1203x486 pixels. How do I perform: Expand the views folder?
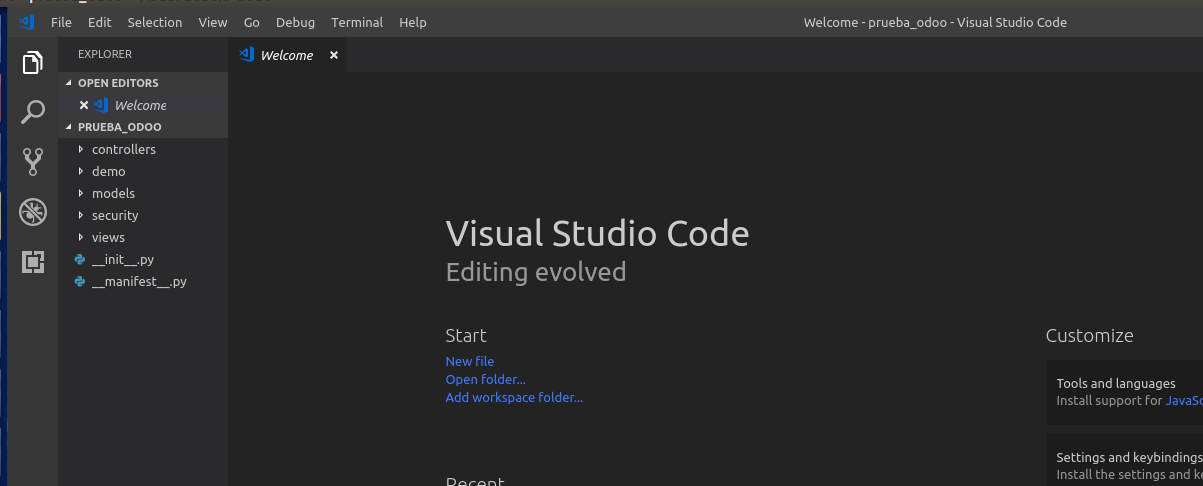pos(81,237)
